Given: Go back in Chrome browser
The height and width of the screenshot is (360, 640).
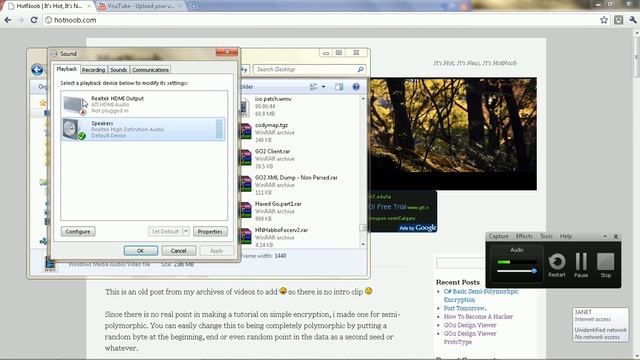Looking at the screenshot, I should (8, 20).
